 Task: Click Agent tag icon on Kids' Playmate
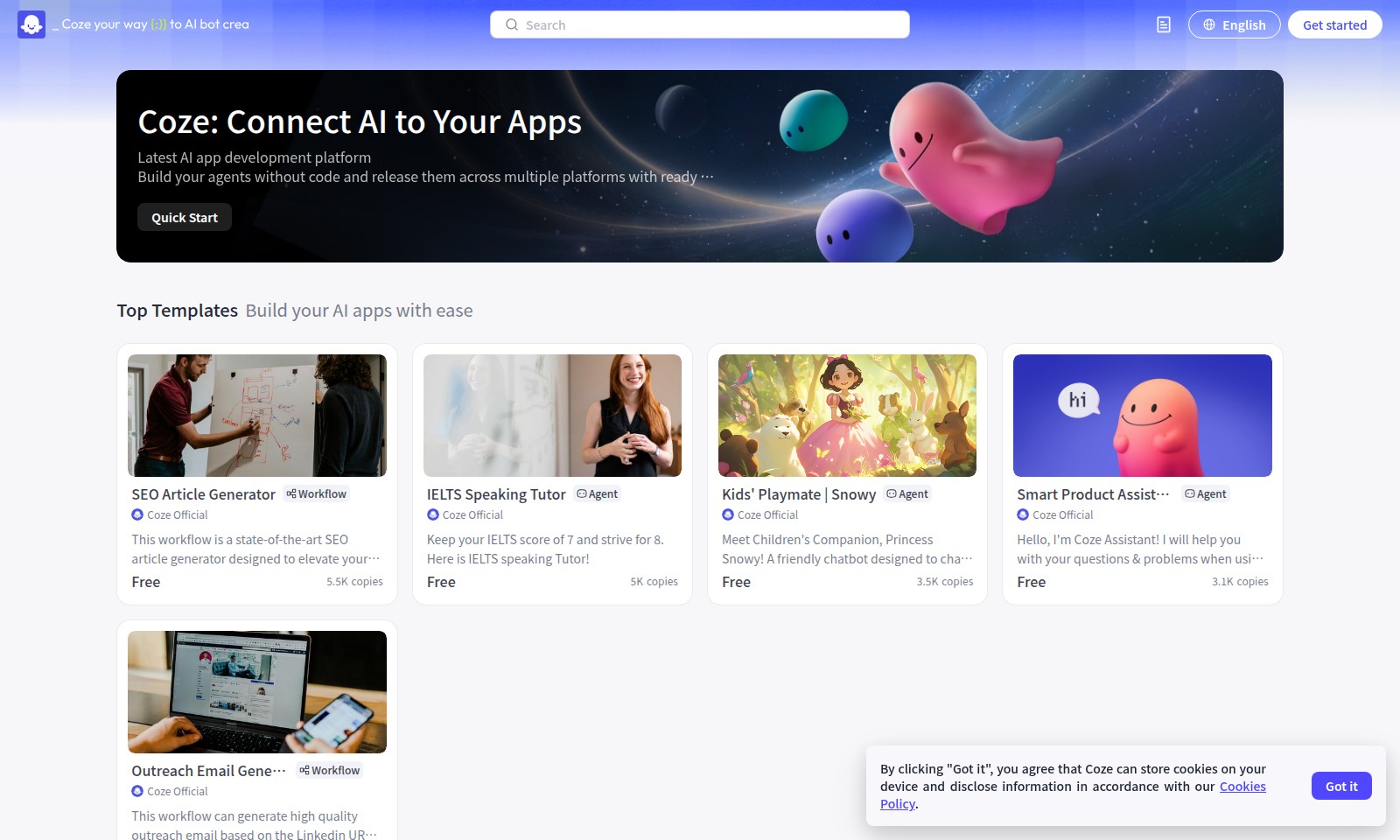(x=892, y=493)
